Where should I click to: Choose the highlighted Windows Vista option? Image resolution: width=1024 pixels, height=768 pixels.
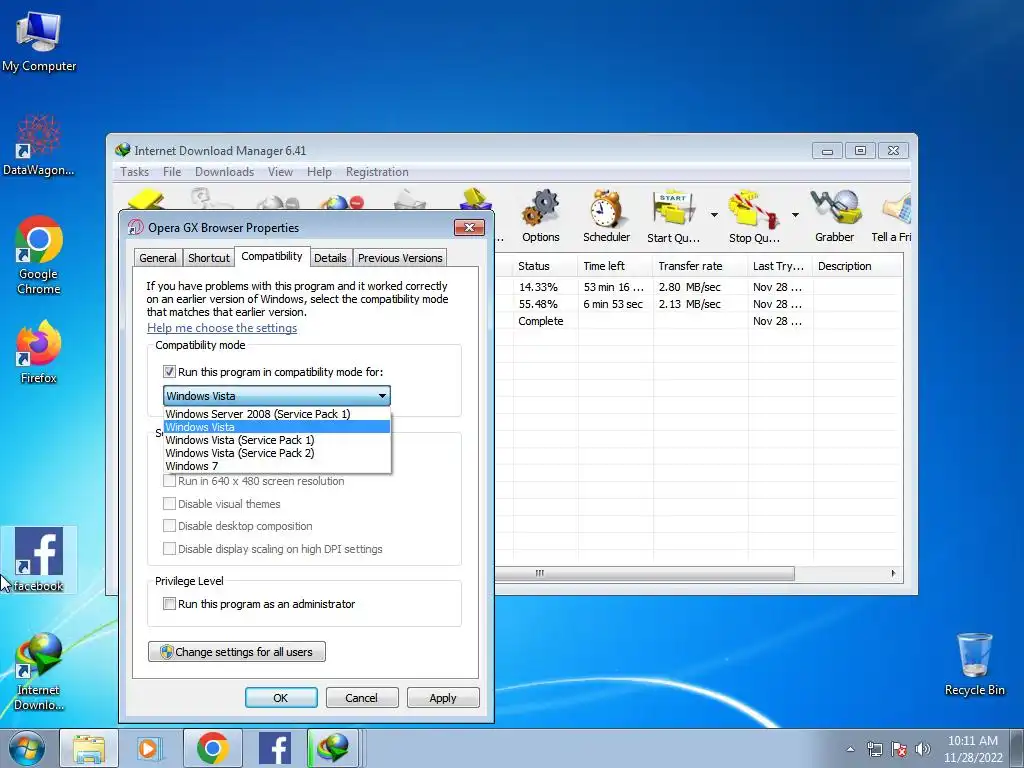coord(277,427)
